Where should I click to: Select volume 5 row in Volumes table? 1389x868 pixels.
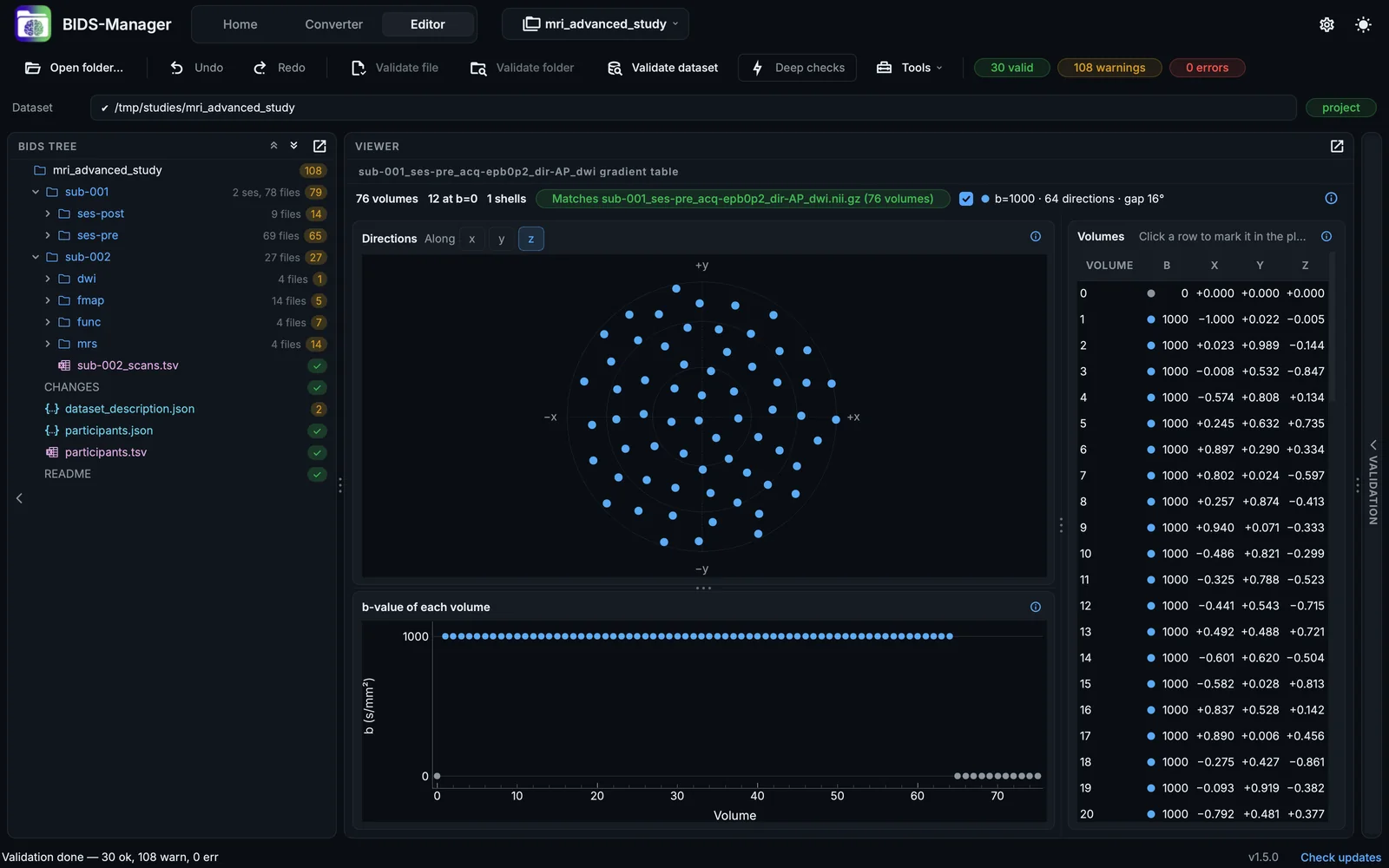[1202, 424]
